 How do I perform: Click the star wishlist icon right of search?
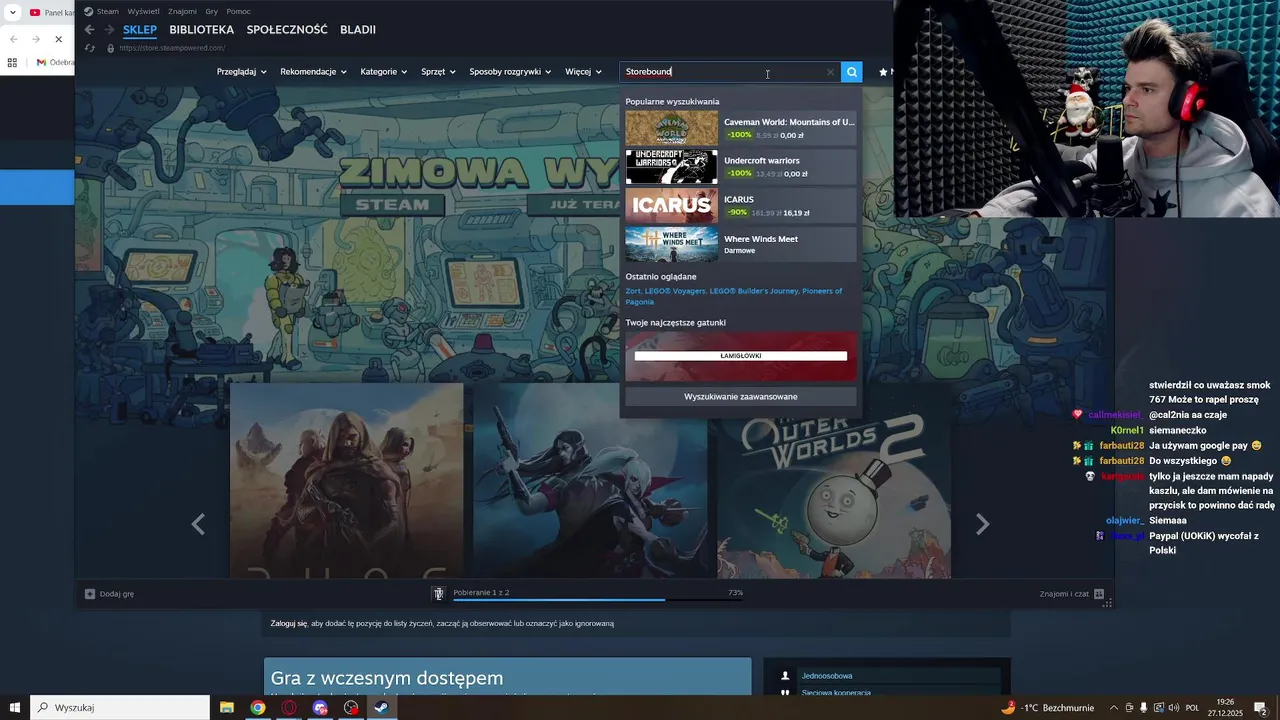click(883, 72)
